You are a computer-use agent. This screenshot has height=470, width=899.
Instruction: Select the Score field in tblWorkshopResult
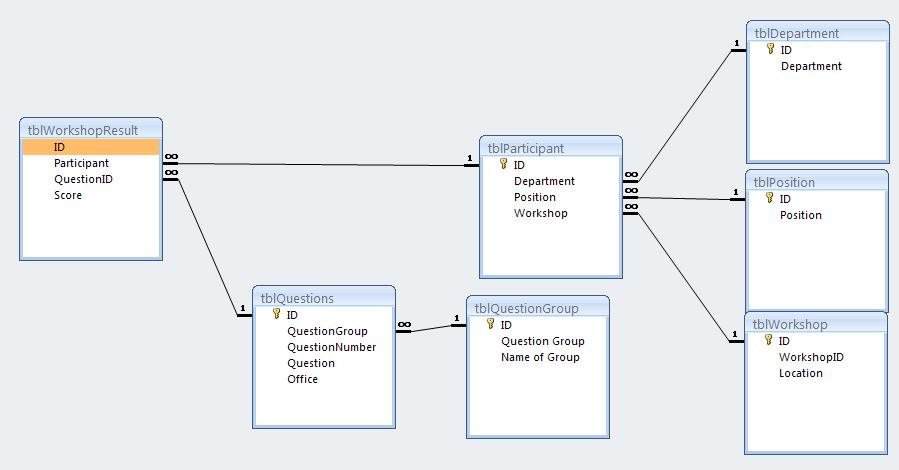(x=68, y=195)
